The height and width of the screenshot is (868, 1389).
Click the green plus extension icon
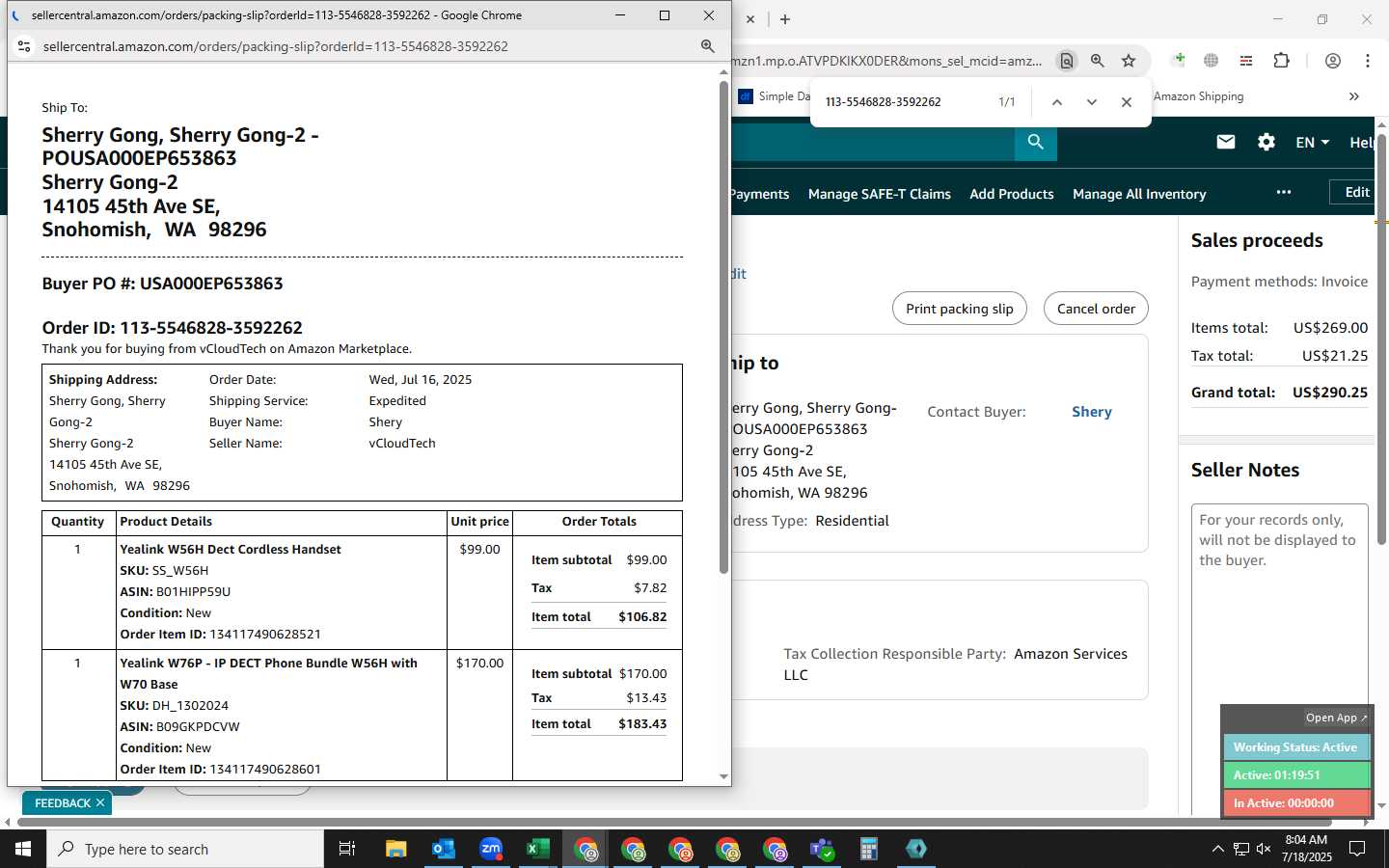(x=1179, y=60)
